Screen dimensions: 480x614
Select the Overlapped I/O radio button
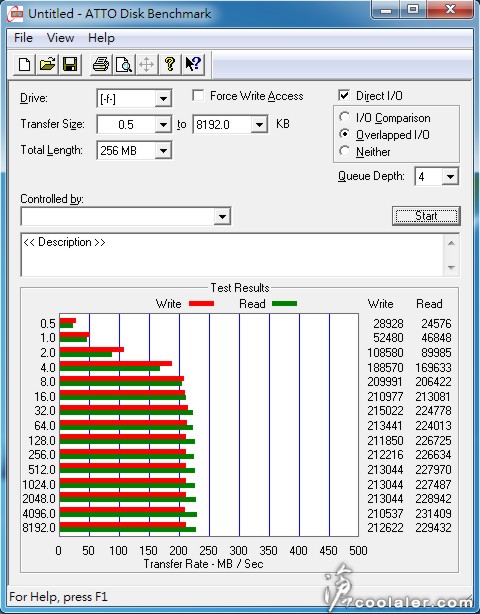tap(345, 134)
